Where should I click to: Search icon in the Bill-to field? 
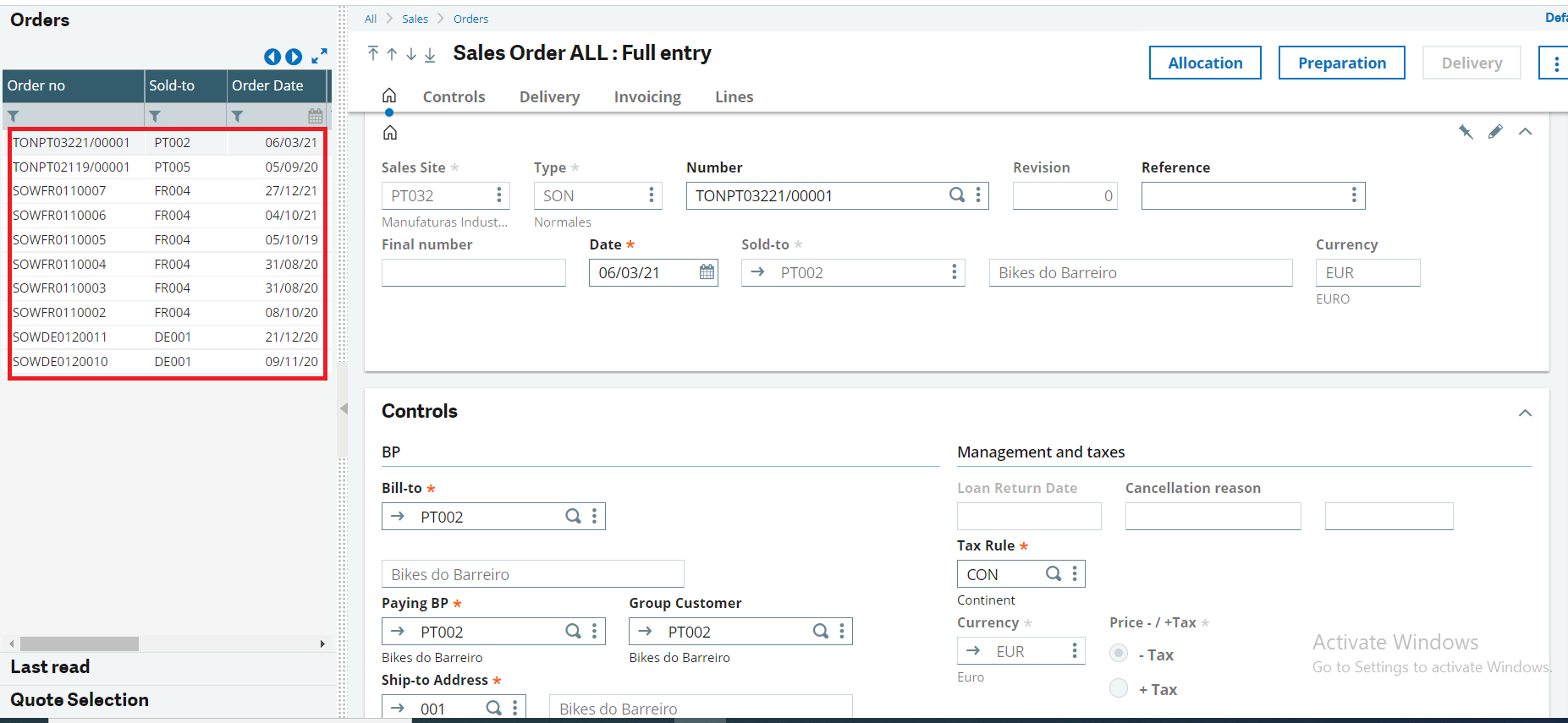click(x=573, y=516)
